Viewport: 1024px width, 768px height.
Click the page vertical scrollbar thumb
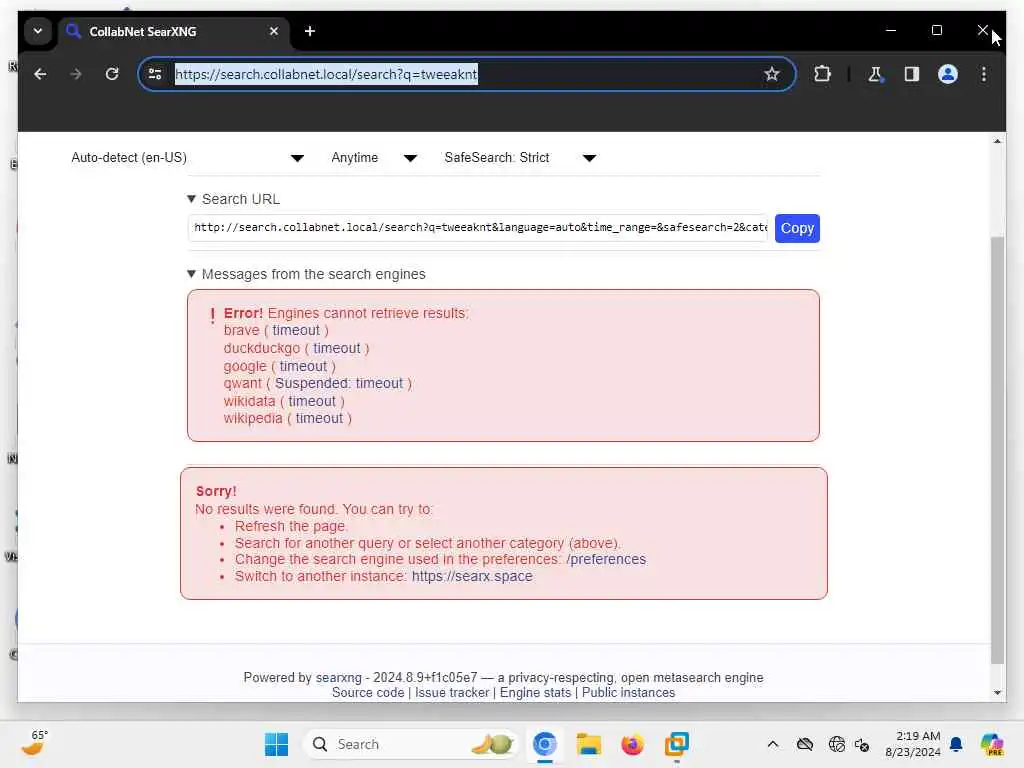[997, 451]
